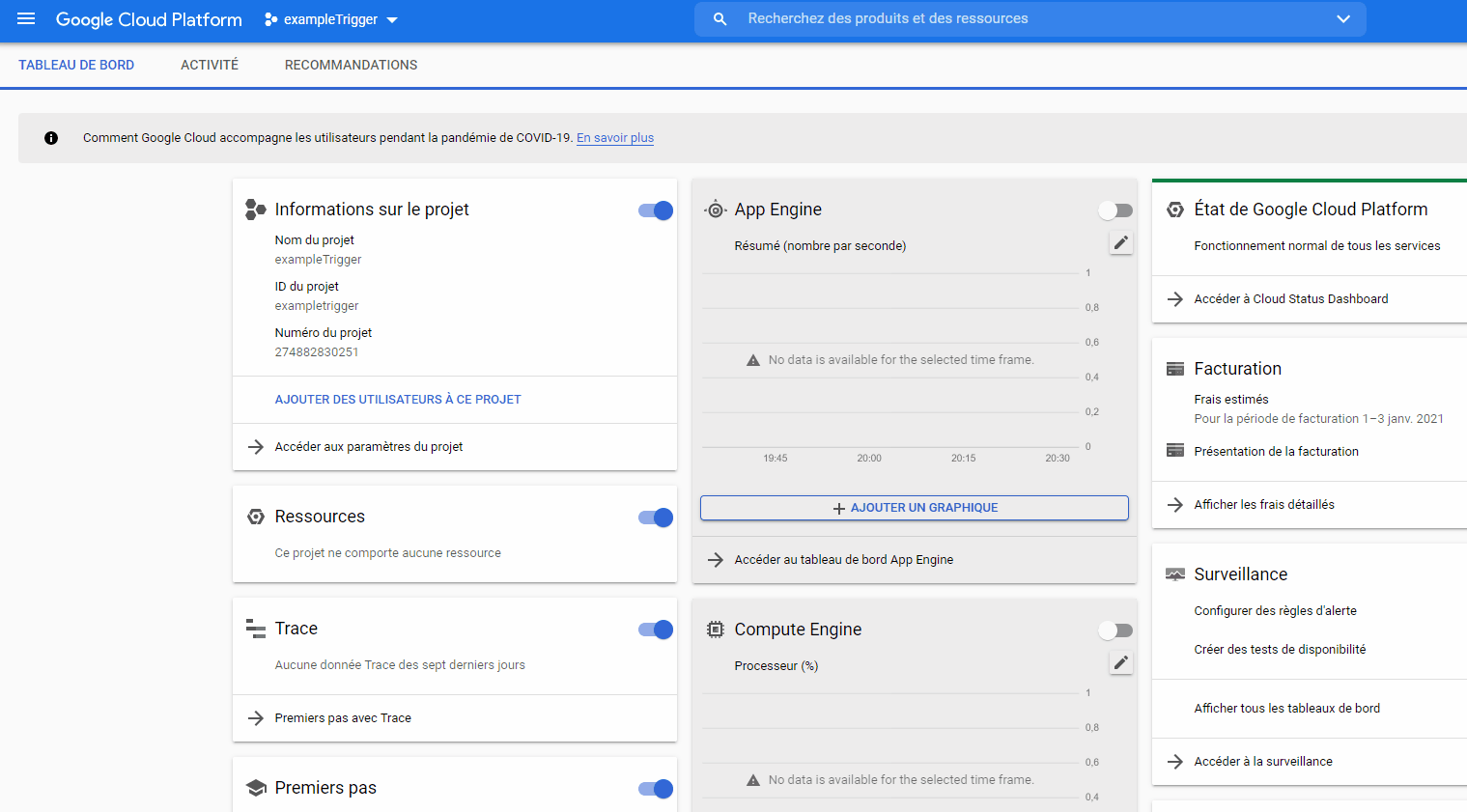Click icon beside Présentation de la facturation

tap(1175, 451)
